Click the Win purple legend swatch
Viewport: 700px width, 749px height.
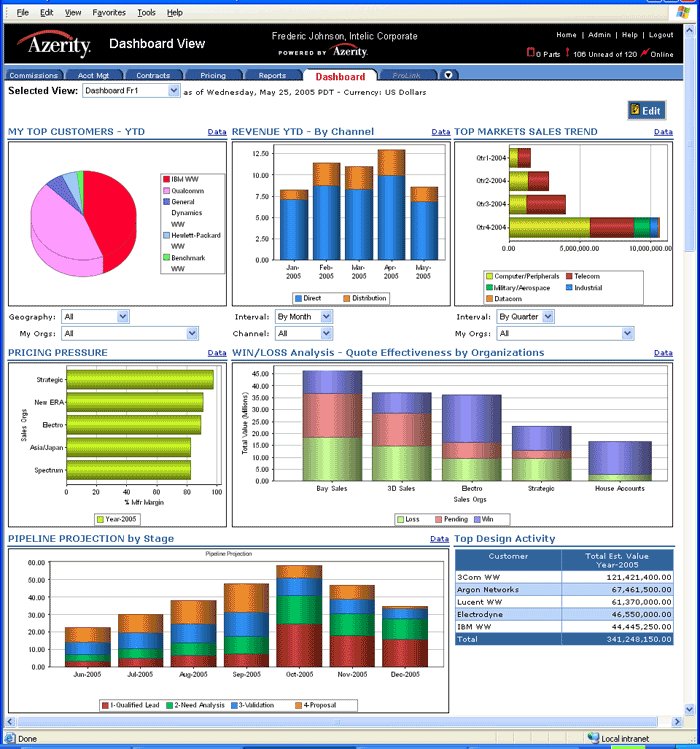tap(477, 519)
